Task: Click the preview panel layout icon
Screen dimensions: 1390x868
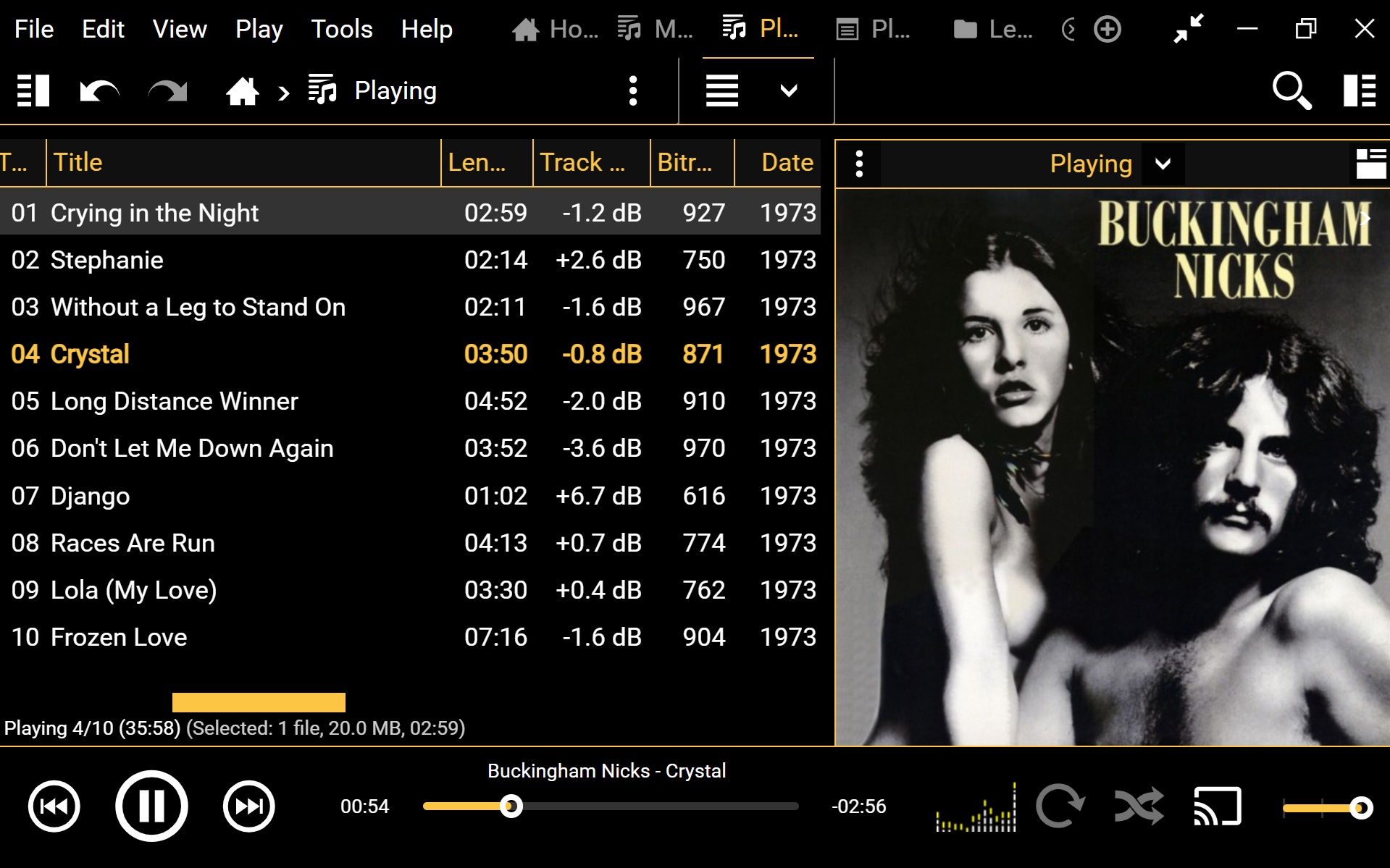Action: [1371, 164]
